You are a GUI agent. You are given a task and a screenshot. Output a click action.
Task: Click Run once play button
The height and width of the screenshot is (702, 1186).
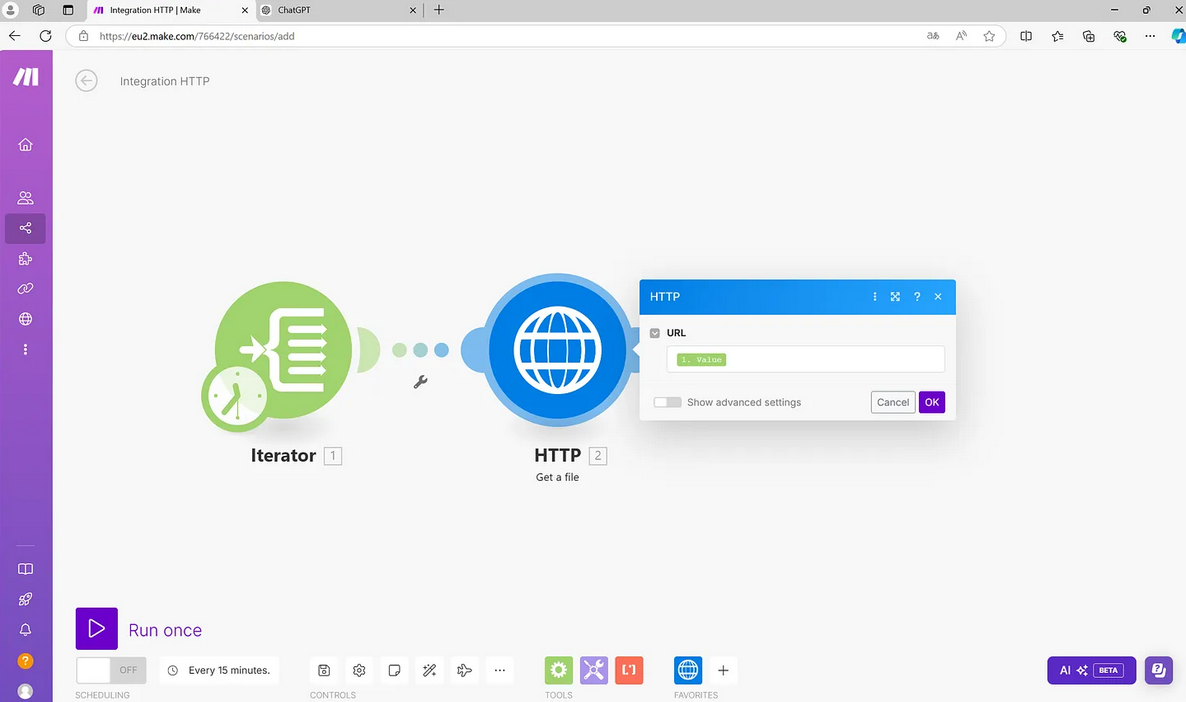click(97, 629)
